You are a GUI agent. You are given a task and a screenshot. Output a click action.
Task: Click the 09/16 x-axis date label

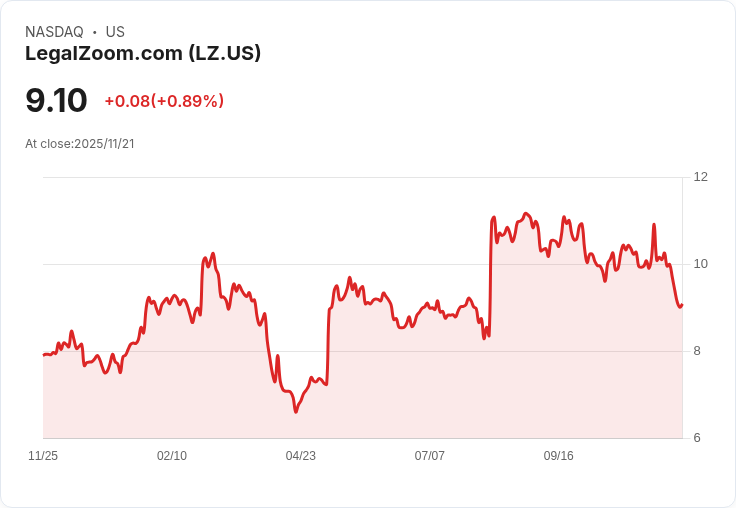[x=559, y=455]
